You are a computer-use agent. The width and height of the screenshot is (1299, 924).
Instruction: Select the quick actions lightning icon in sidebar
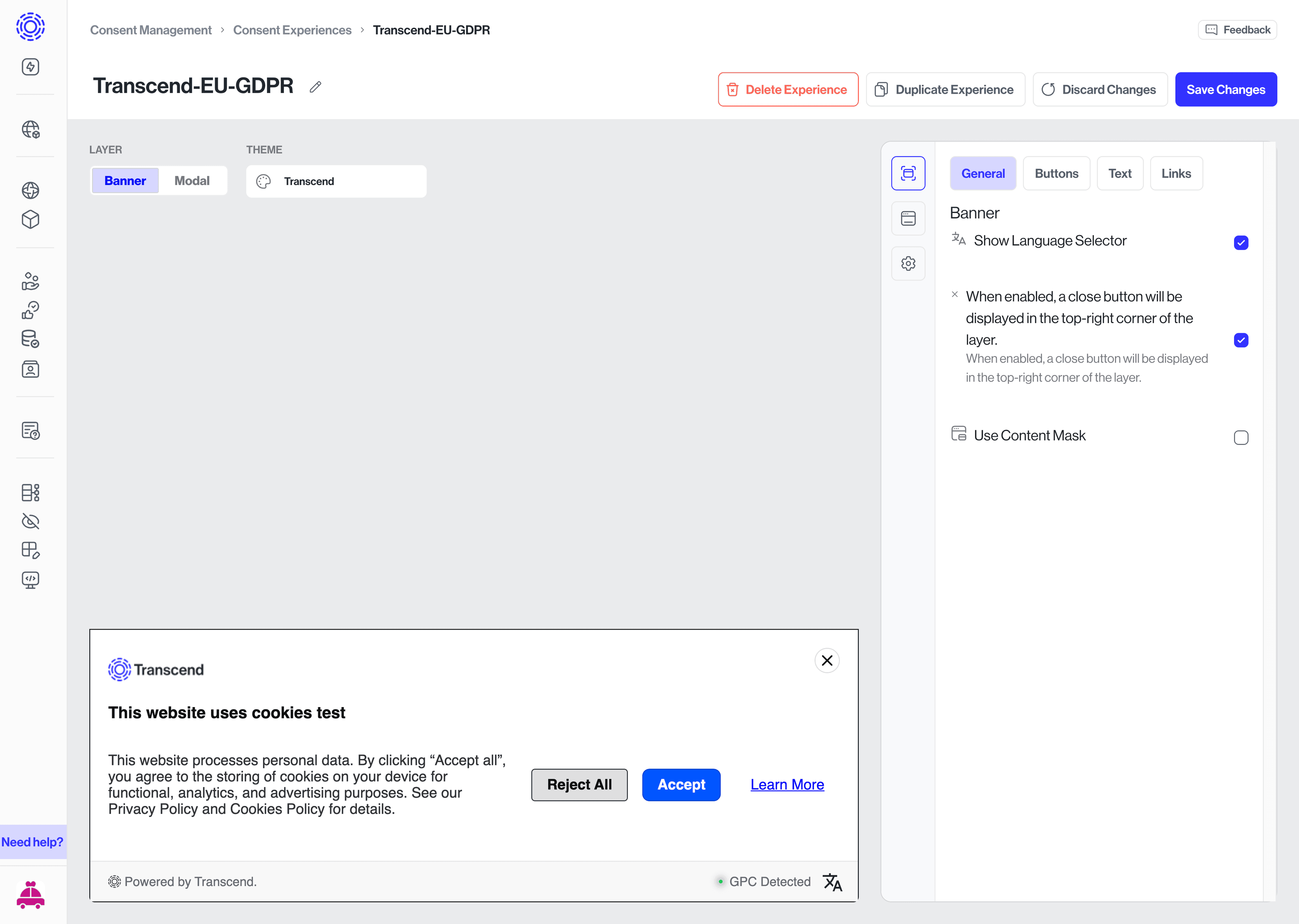pyautogui.click(x=30, y=67)
